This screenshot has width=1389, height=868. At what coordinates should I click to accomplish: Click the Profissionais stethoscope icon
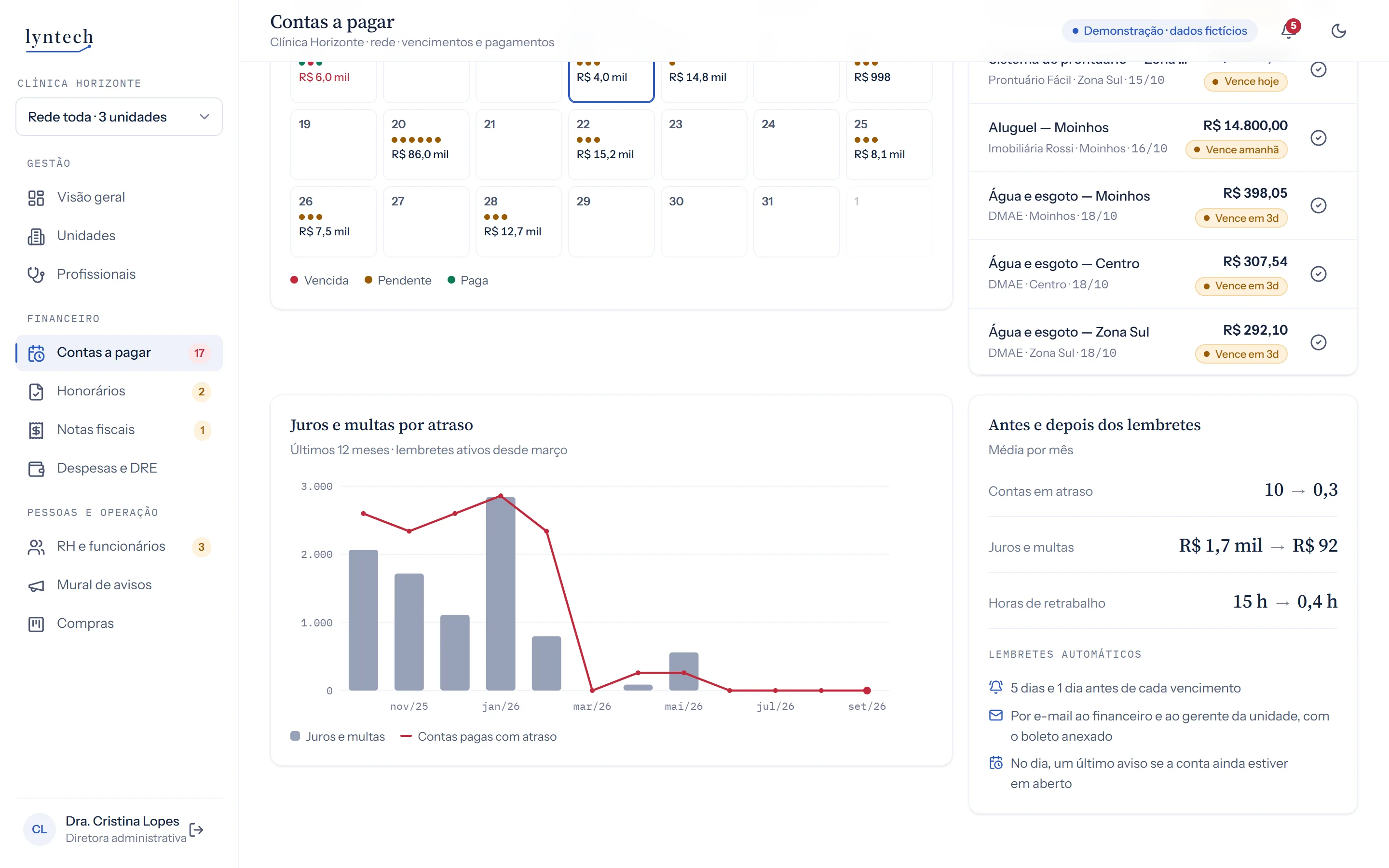point(36,274)
